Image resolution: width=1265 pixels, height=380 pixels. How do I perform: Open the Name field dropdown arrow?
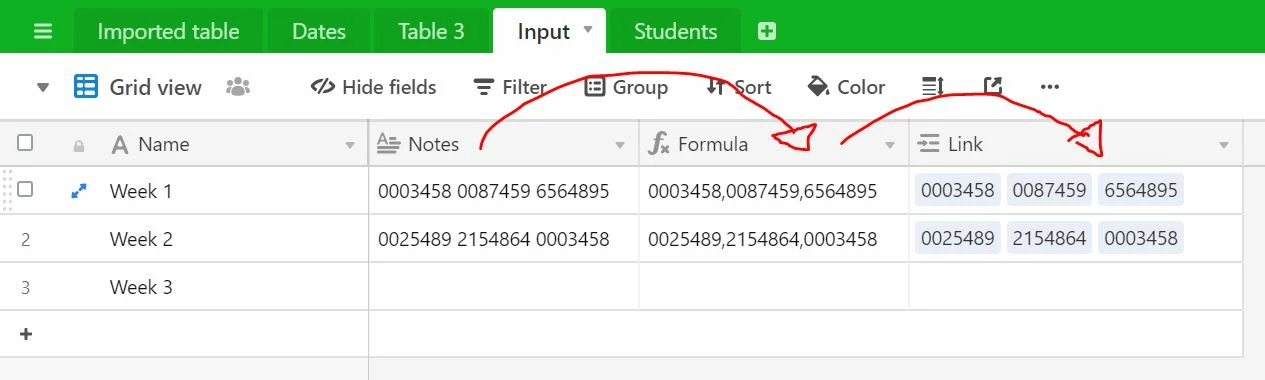coord(350,146)
